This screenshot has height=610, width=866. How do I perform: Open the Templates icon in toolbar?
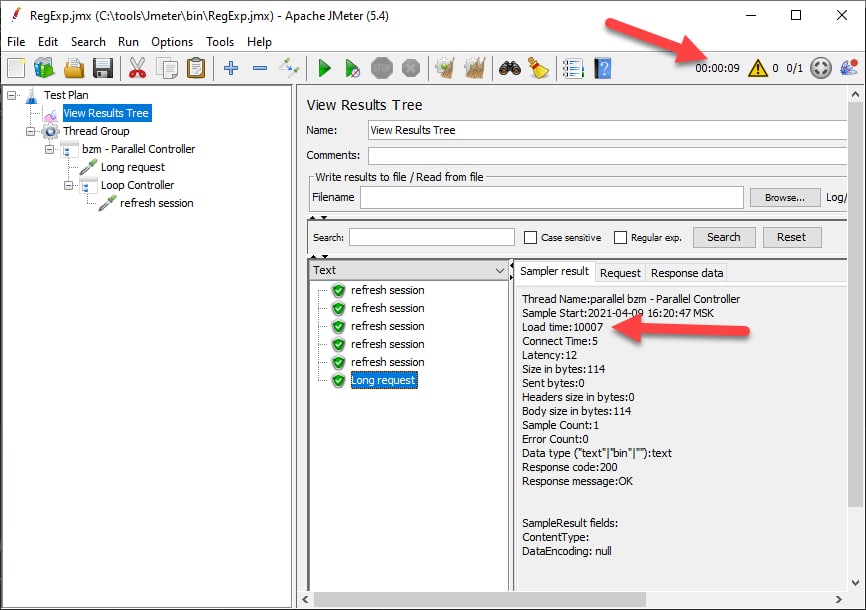(x=44, y=69)
